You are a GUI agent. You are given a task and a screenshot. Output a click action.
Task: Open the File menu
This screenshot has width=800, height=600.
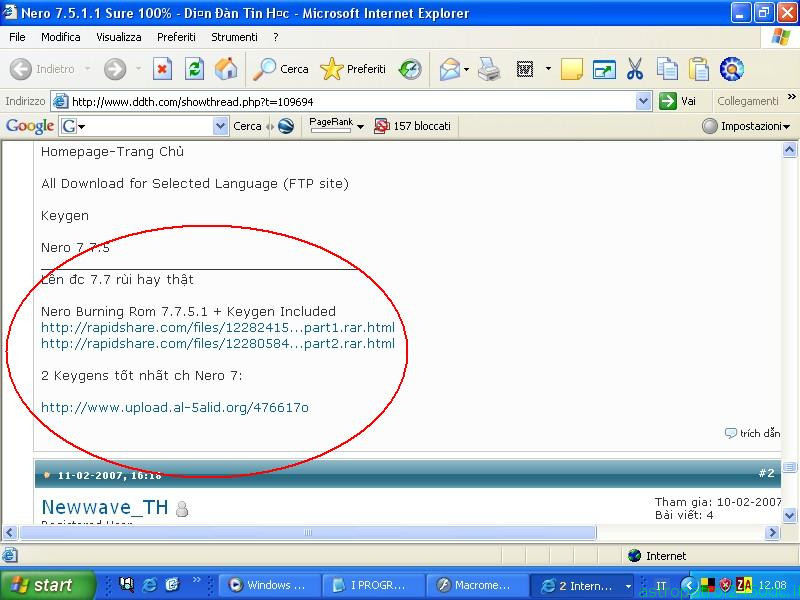17,37
